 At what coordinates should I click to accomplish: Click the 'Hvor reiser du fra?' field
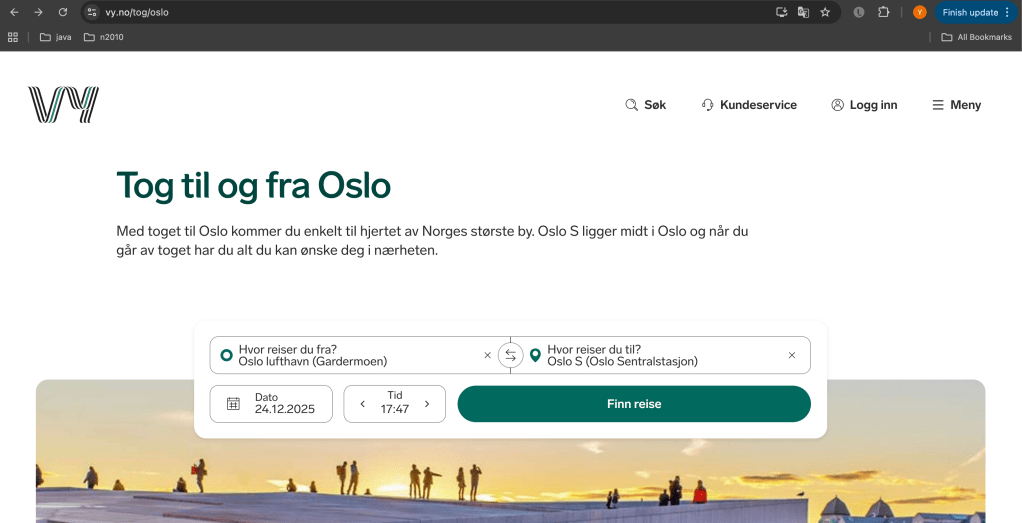(350, 355)
